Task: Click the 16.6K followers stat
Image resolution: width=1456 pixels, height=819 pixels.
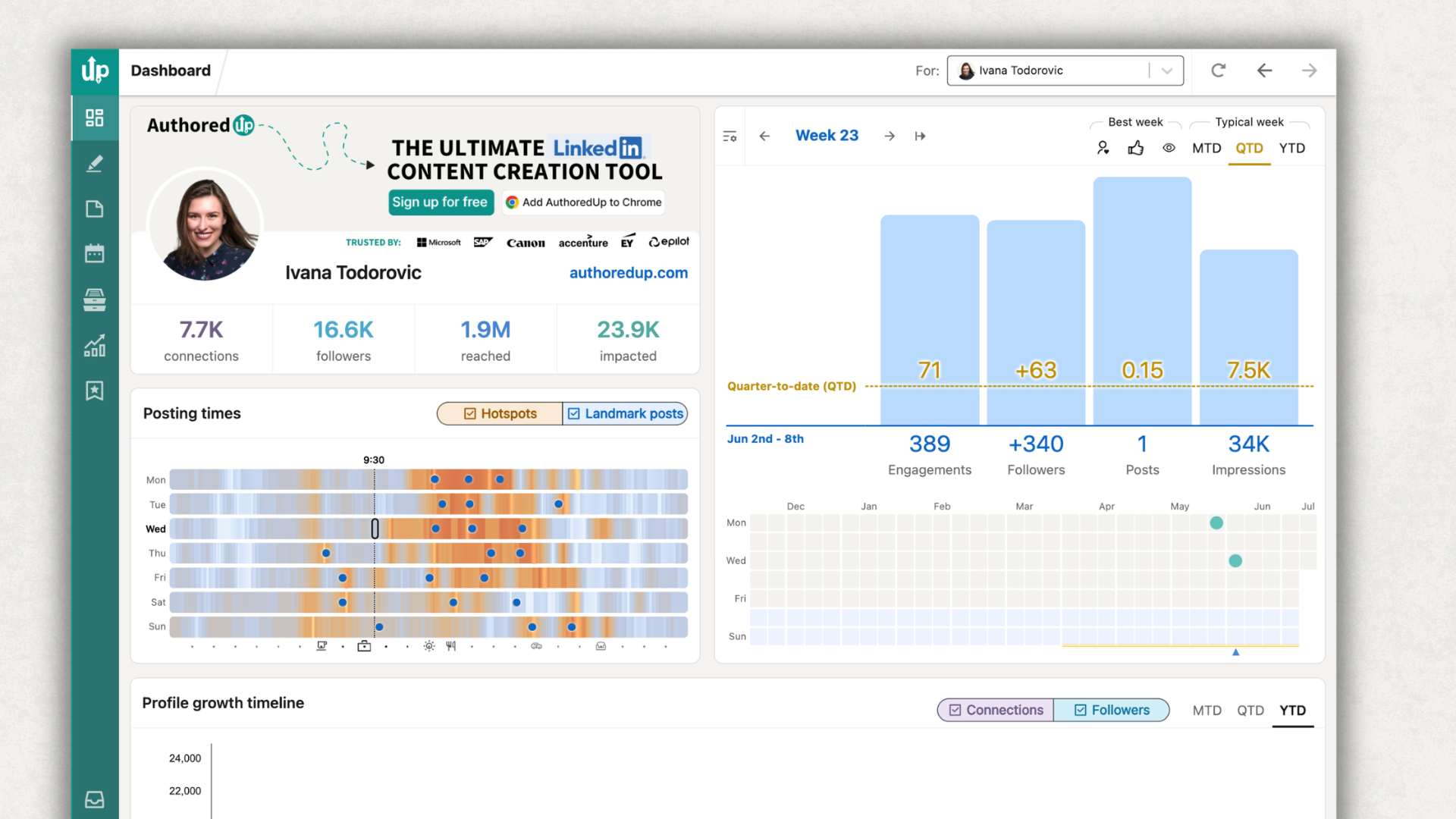Action: (344, 340)
